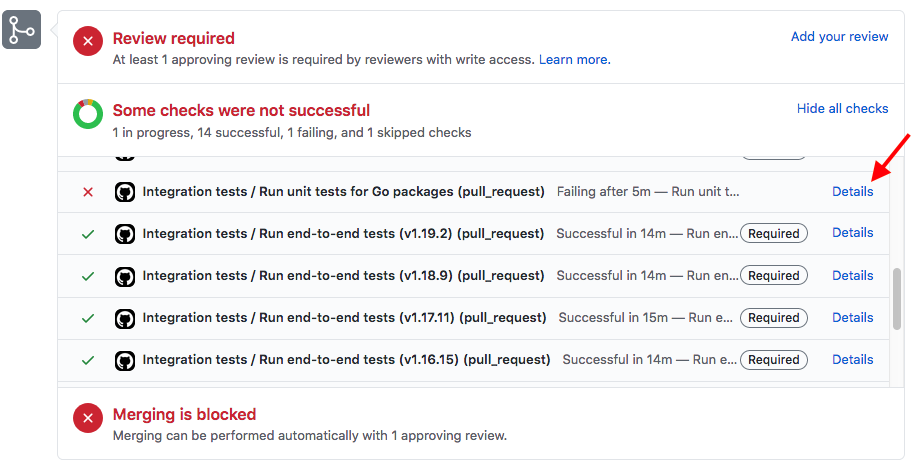Open Details for end-to-end tests v1.17.11
Screen dimensions: 924x474
coord(852,317)
